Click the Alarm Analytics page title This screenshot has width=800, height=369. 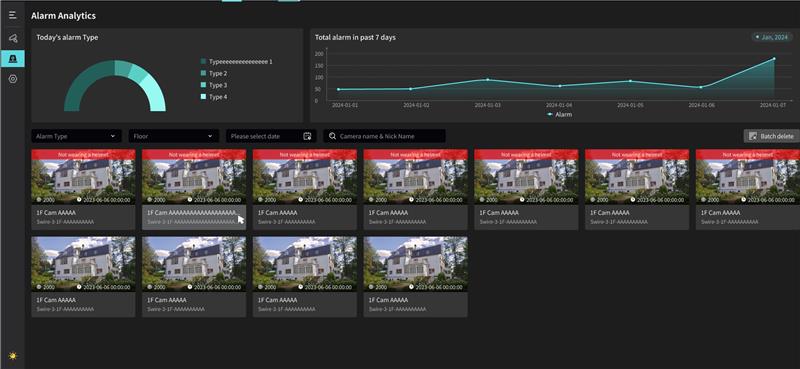pyautogui.click(x=63, y=16)
